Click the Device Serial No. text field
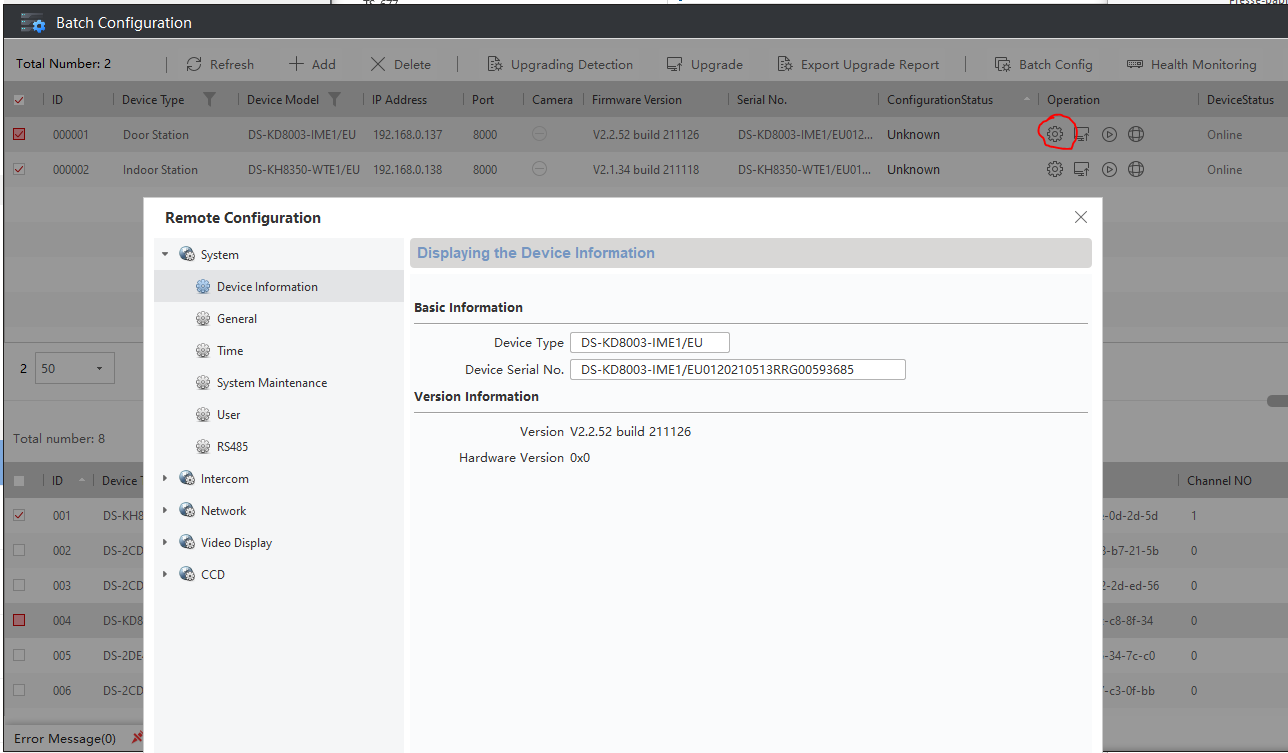 click(x=737, y=370)
